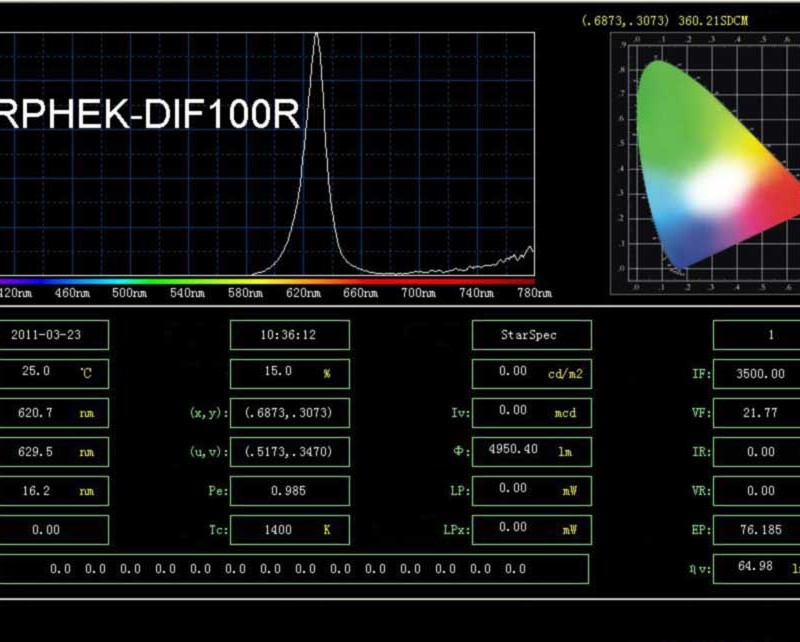Click the VF value field showing 21.77
The height and width of the screenshot is (642, 800).
click(x=758, y=413)
